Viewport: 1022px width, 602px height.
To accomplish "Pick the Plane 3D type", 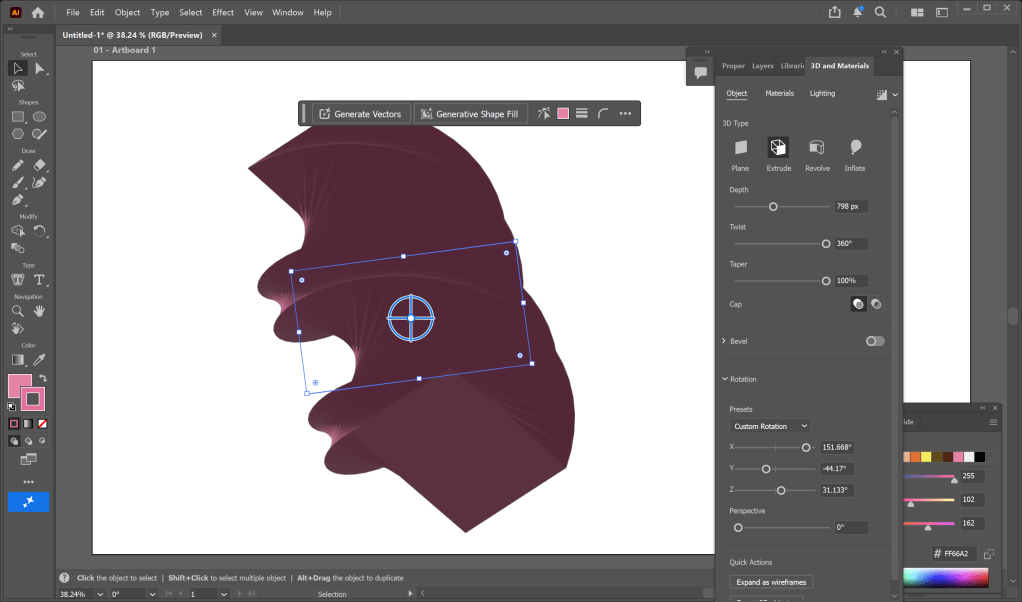I will (x=740, y=148).
